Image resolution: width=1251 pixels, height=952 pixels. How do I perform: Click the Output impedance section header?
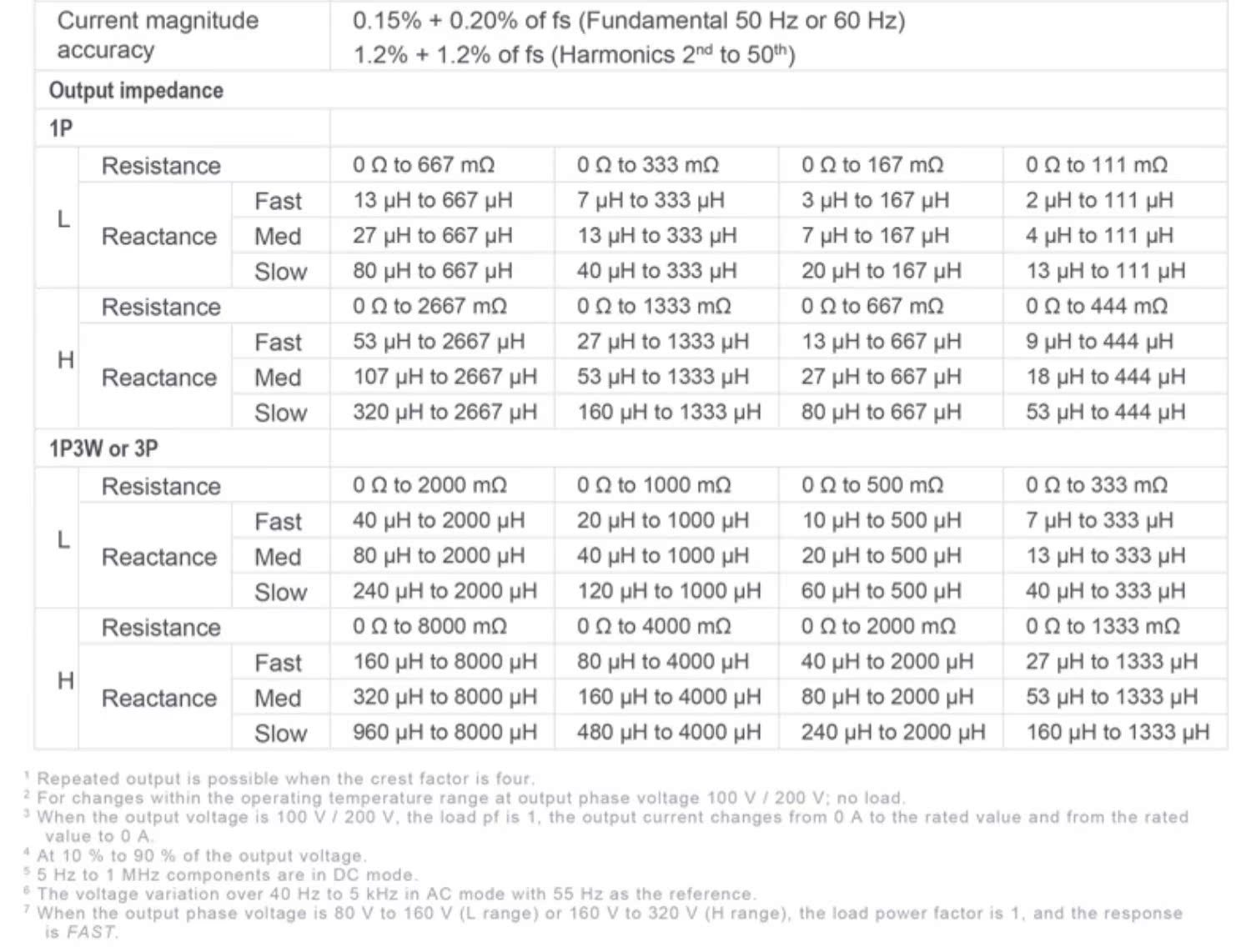tap(136, 91)
